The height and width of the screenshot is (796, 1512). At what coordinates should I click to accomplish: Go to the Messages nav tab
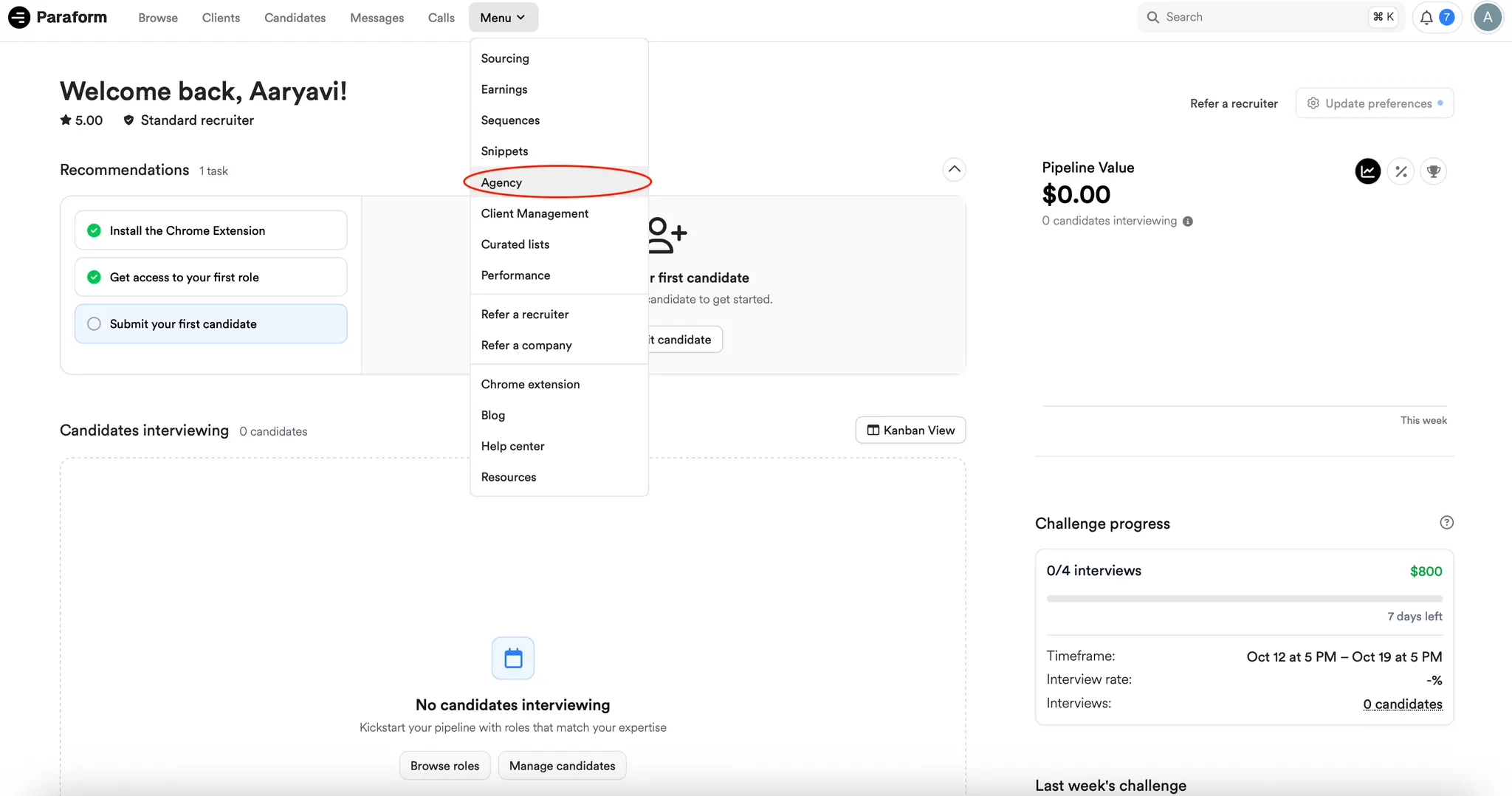[x=377, y=18]
